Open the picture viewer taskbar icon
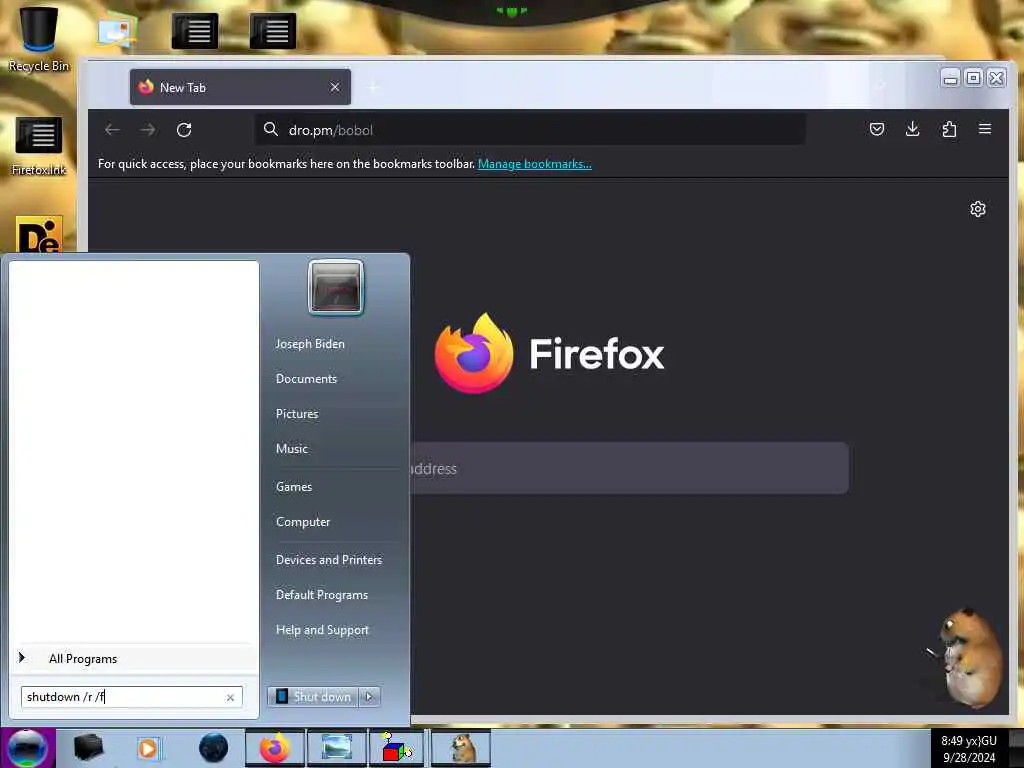The image size is (1024, 768). (336, 748)
